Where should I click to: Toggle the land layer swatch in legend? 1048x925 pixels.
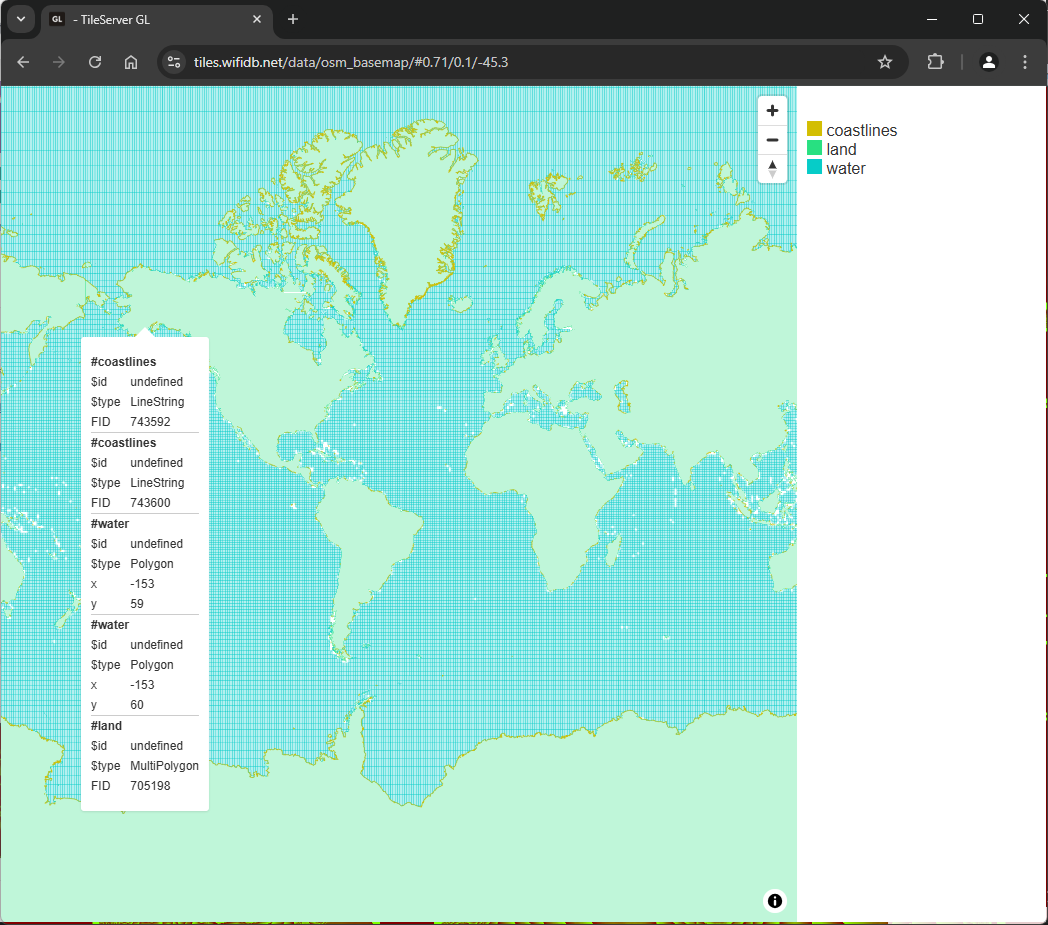(813, 148)
